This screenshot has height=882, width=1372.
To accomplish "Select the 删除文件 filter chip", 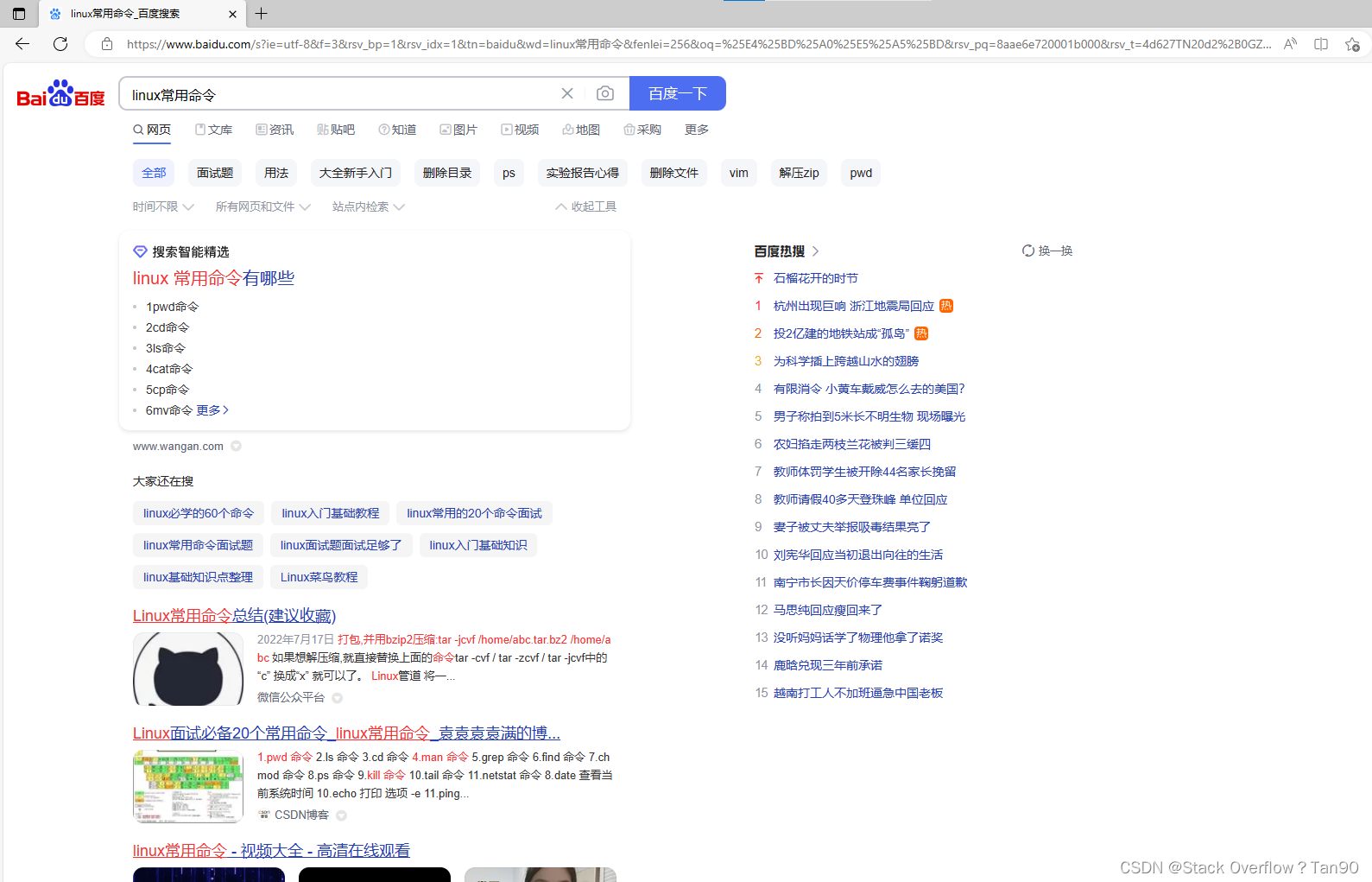I will (674, 173).
